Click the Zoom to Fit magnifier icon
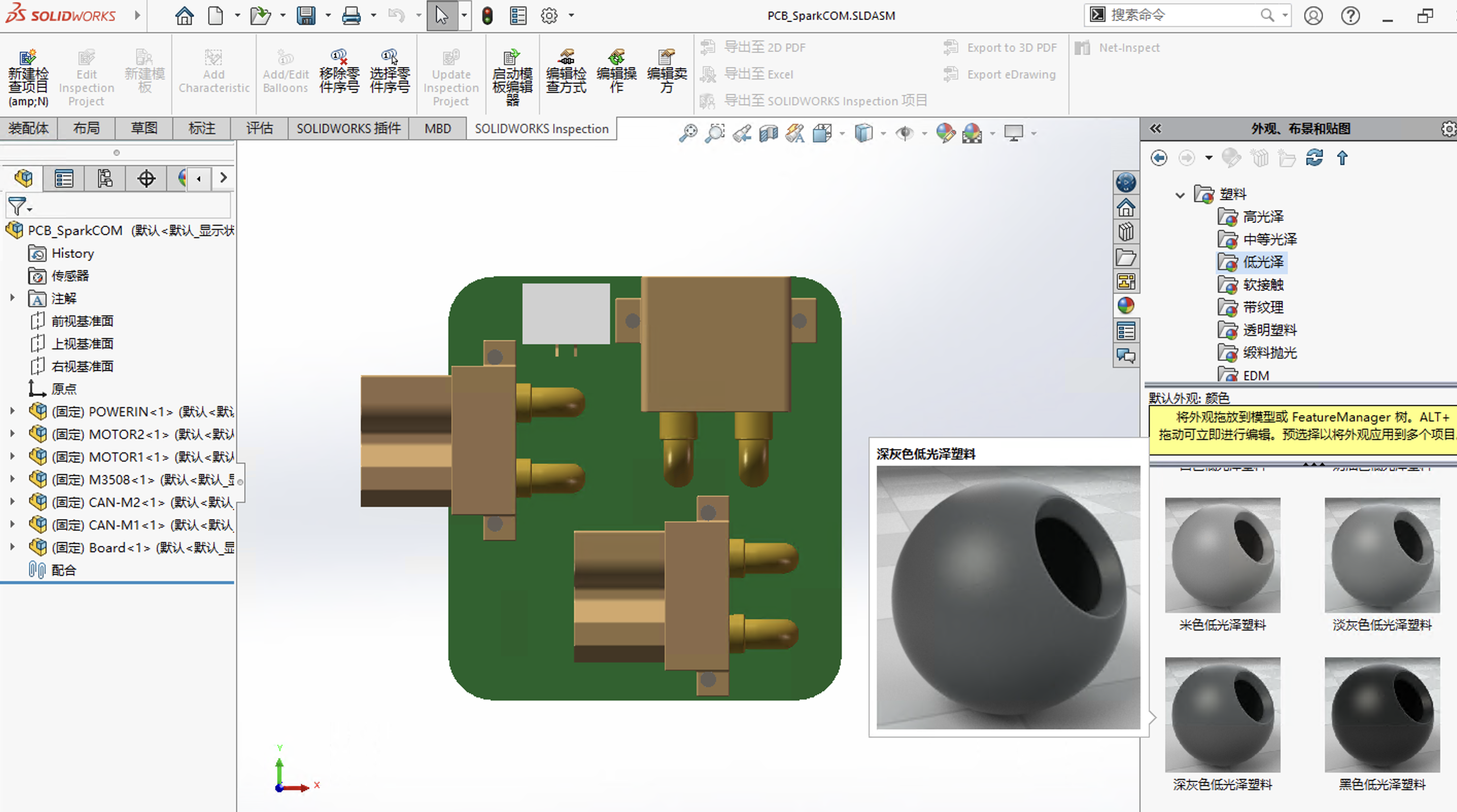This screenshot has width=1457, height=812. pyautogui.click(x=688, y=133)
